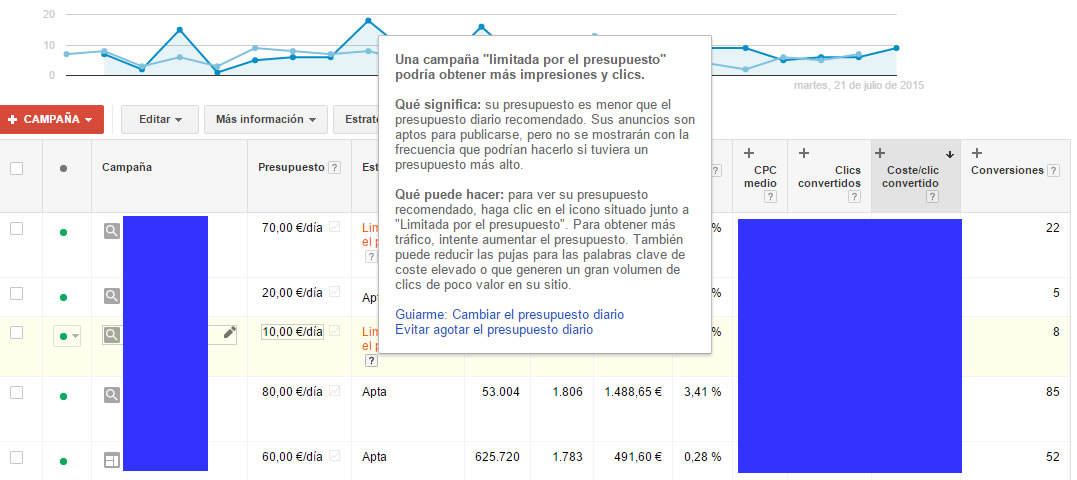Click the 80,00 €/día budget value
The height and width of the screenshot is (480, 1077).
click(292, 392)
